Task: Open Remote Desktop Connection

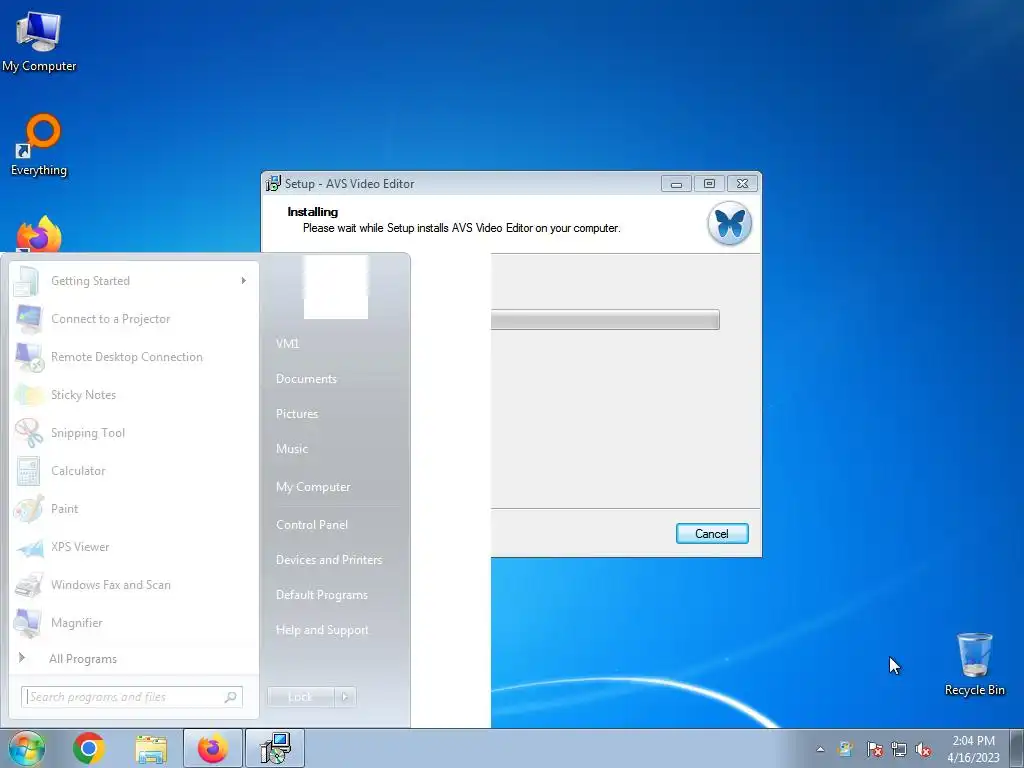Action: tap(134, 357)
